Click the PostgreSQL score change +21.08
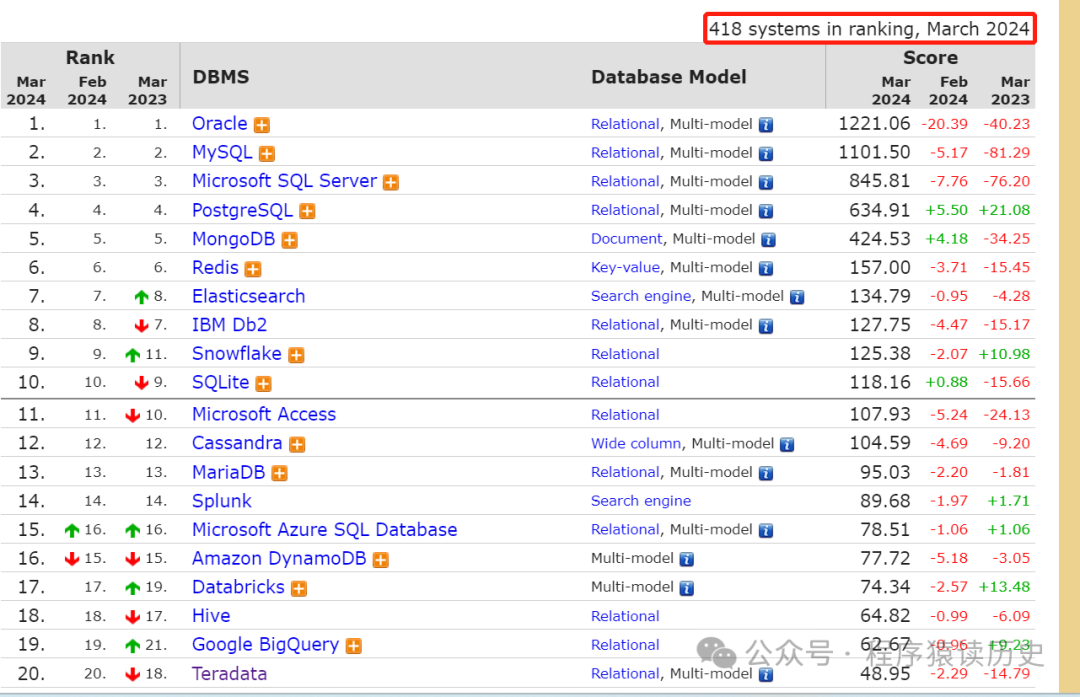The height and width of the screenshot is (697, 1080). (1004, 210)
